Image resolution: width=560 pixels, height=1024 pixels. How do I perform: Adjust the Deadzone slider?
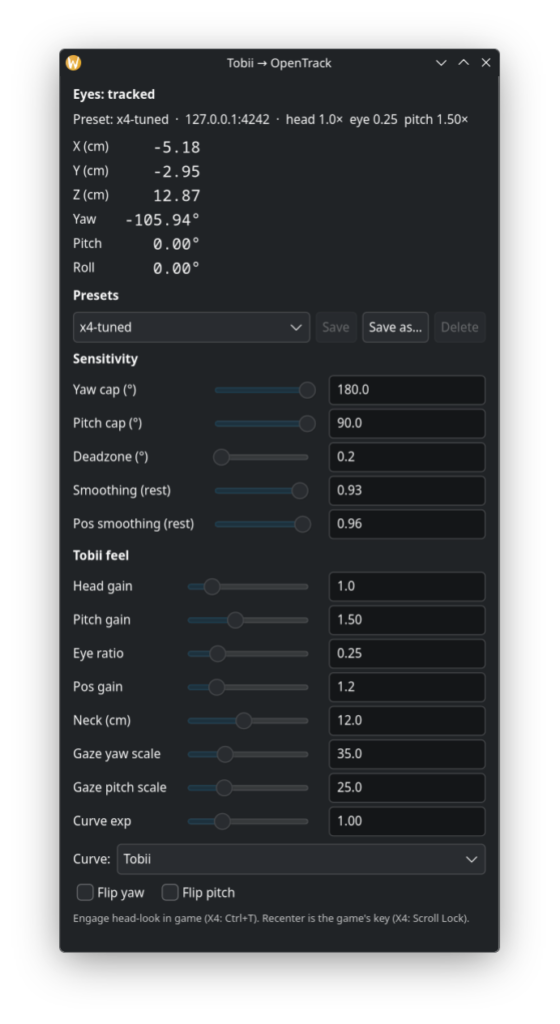pos(261,457)
